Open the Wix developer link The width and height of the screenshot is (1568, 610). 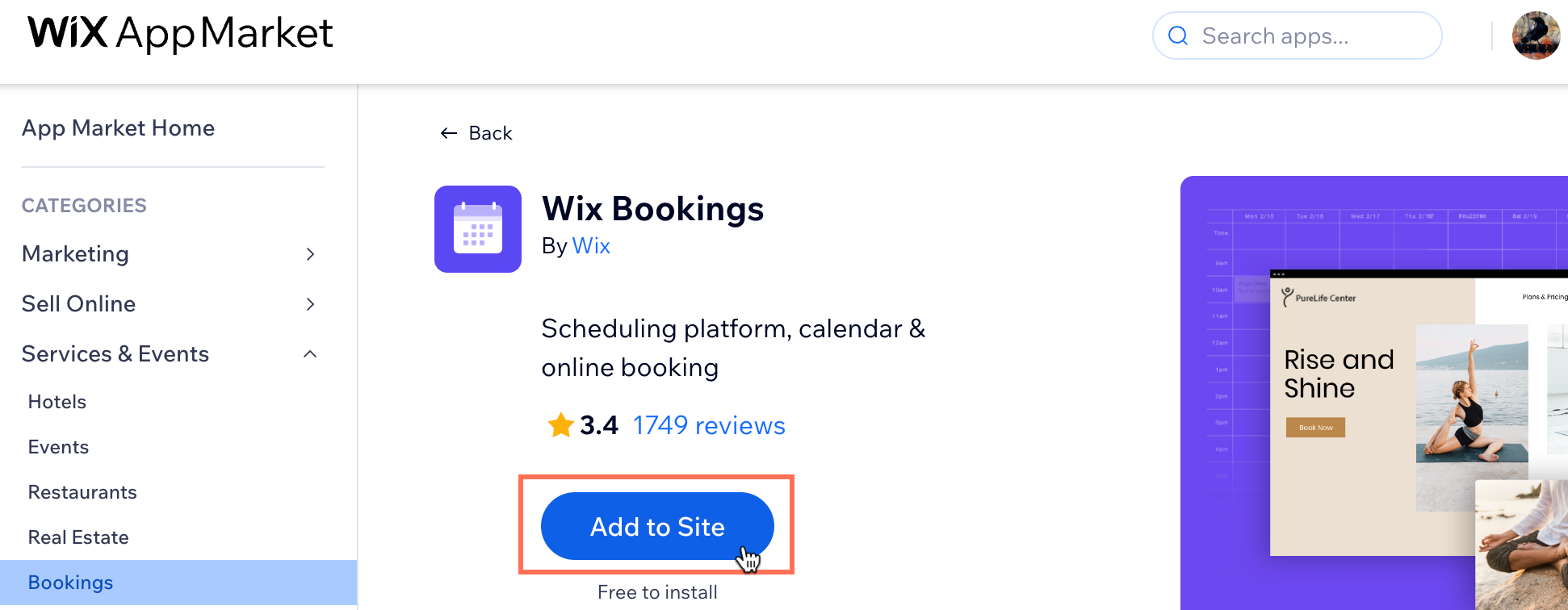click(x=591, y=246)
